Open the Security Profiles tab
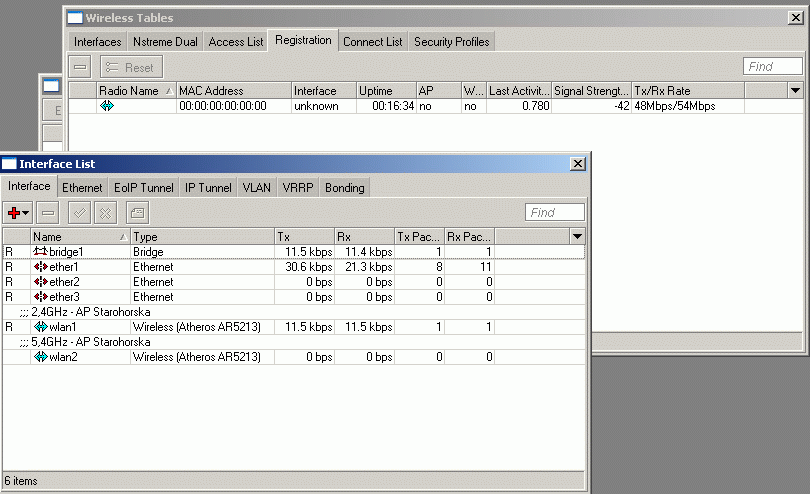This screenshot has width=810, height=494. pyautogui.click(x=451, y=42)
